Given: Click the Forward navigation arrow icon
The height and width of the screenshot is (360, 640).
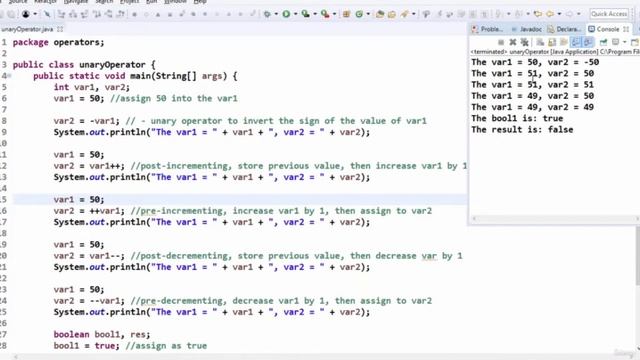Looking at the screenshot, I should [569, 14].
